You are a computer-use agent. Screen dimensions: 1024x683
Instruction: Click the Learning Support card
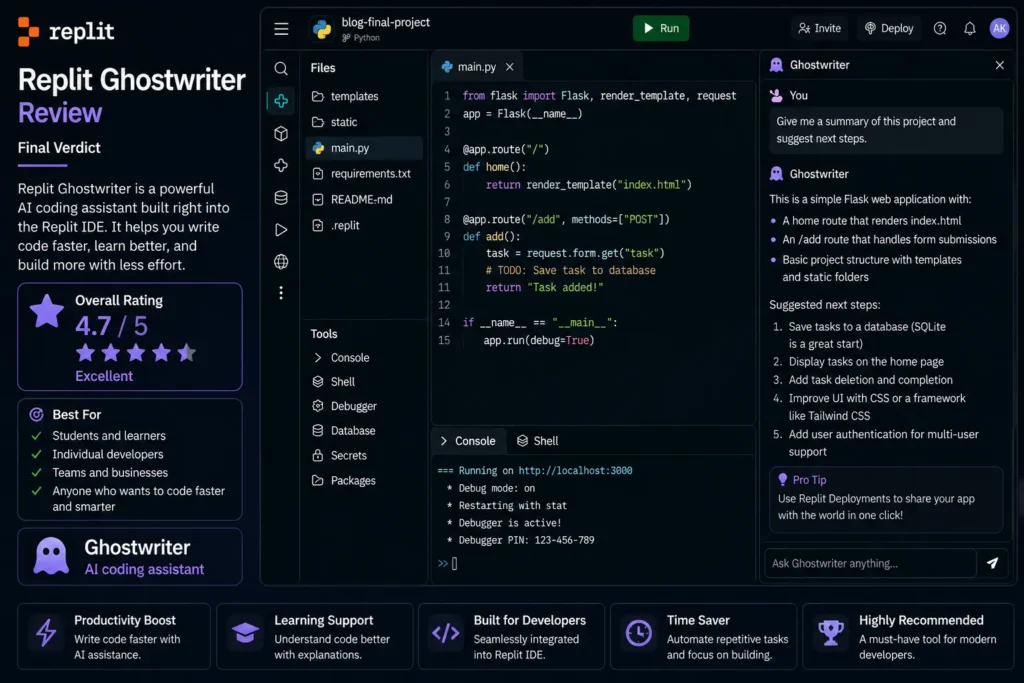[314, 637]
